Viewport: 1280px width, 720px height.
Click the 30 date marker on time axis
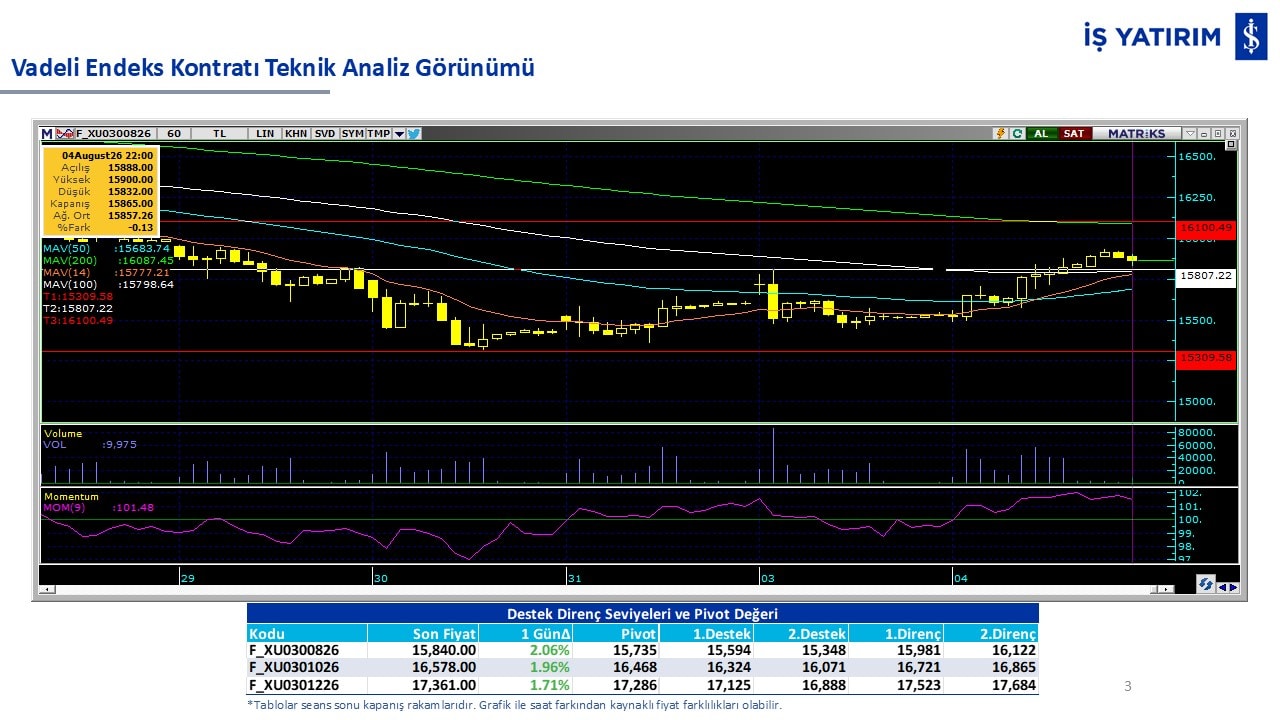[380, 578]
